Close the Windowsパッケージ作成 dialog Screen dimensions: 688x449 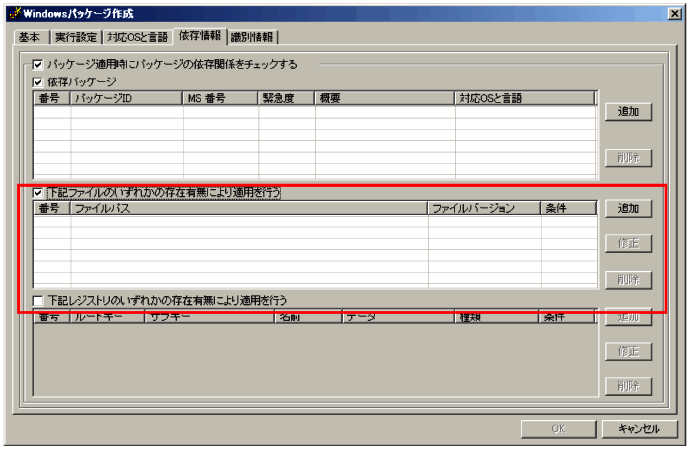coord(674,14)
